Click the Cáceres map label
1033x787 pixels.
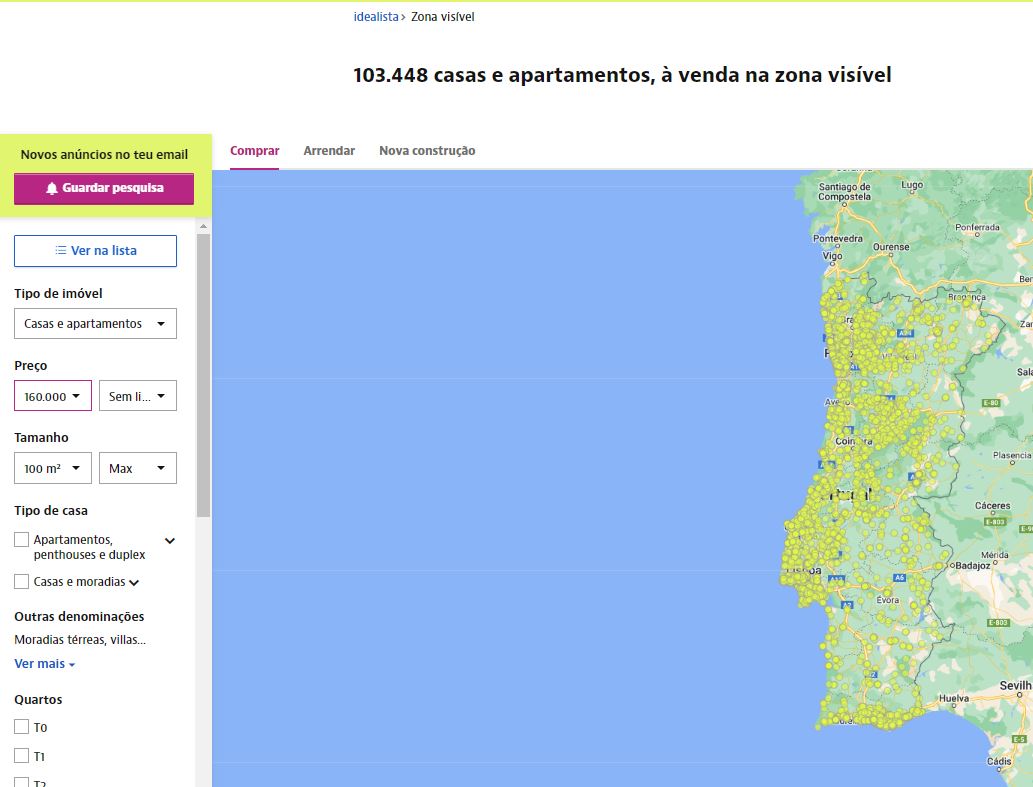[992, 506]
